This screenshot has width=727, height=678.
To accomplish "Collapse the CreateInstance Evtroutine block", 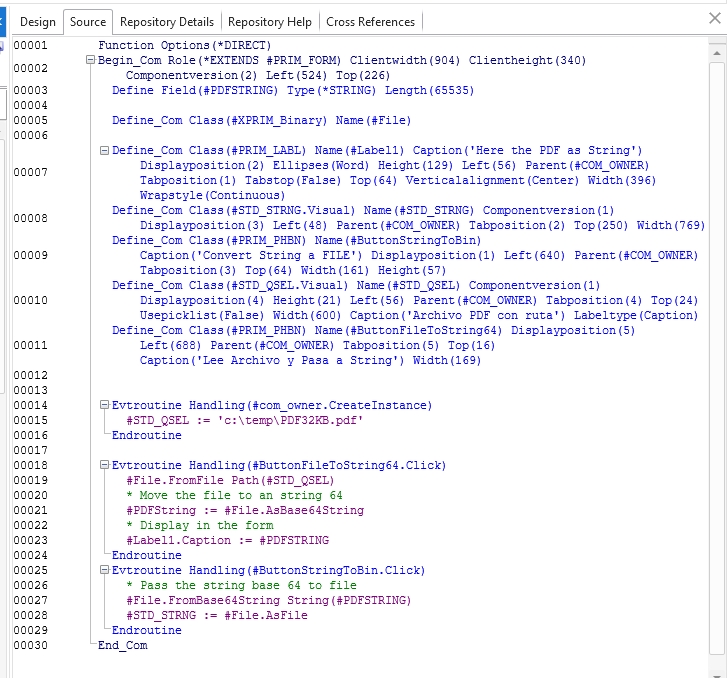I will point(104,405).
